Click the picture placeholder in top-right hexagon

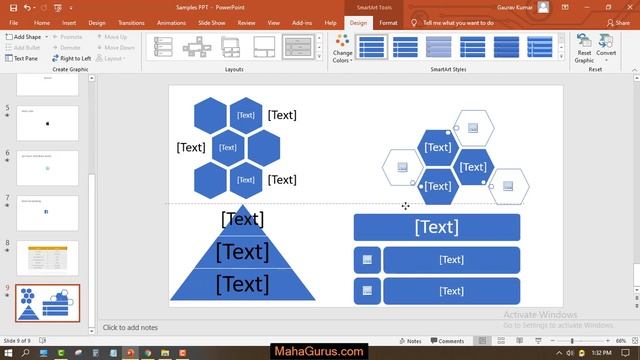click(473, 128)
